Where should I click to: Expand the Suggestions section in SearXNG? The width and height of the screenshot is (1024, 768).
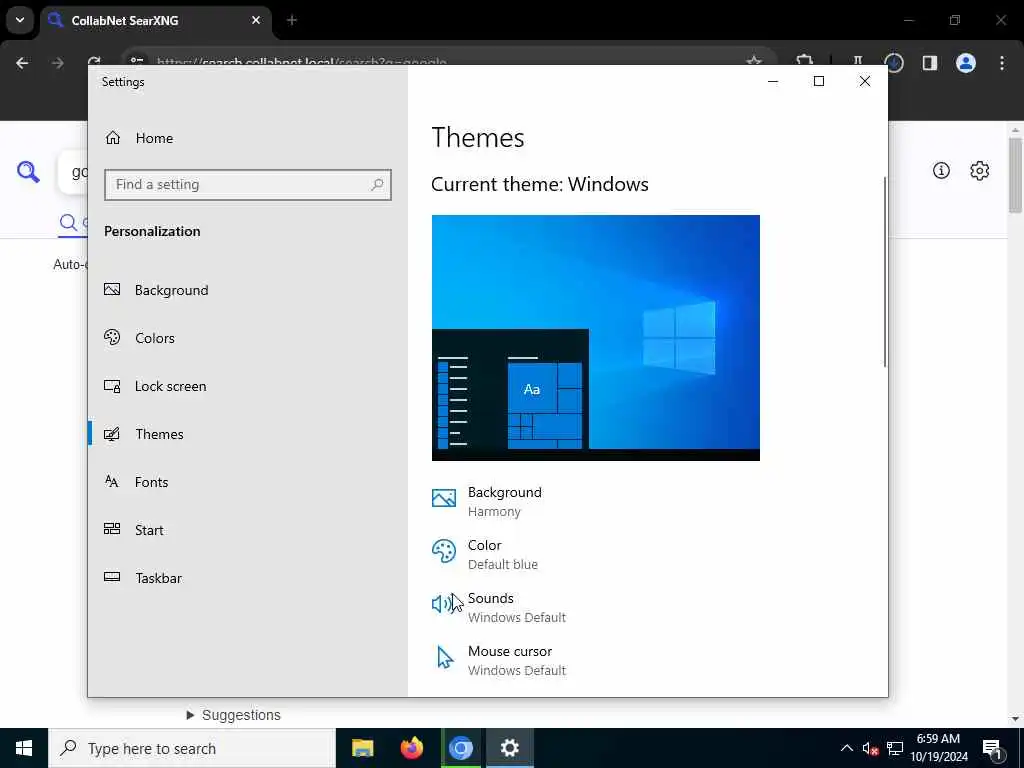coord(233,715)
